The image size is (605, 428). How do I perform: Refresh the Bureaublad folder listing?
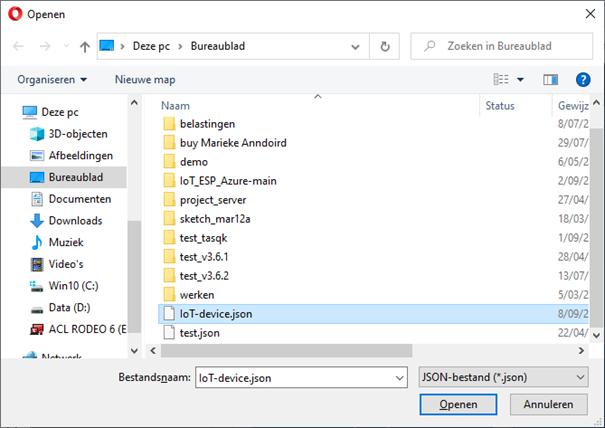(x=384, y=46)
